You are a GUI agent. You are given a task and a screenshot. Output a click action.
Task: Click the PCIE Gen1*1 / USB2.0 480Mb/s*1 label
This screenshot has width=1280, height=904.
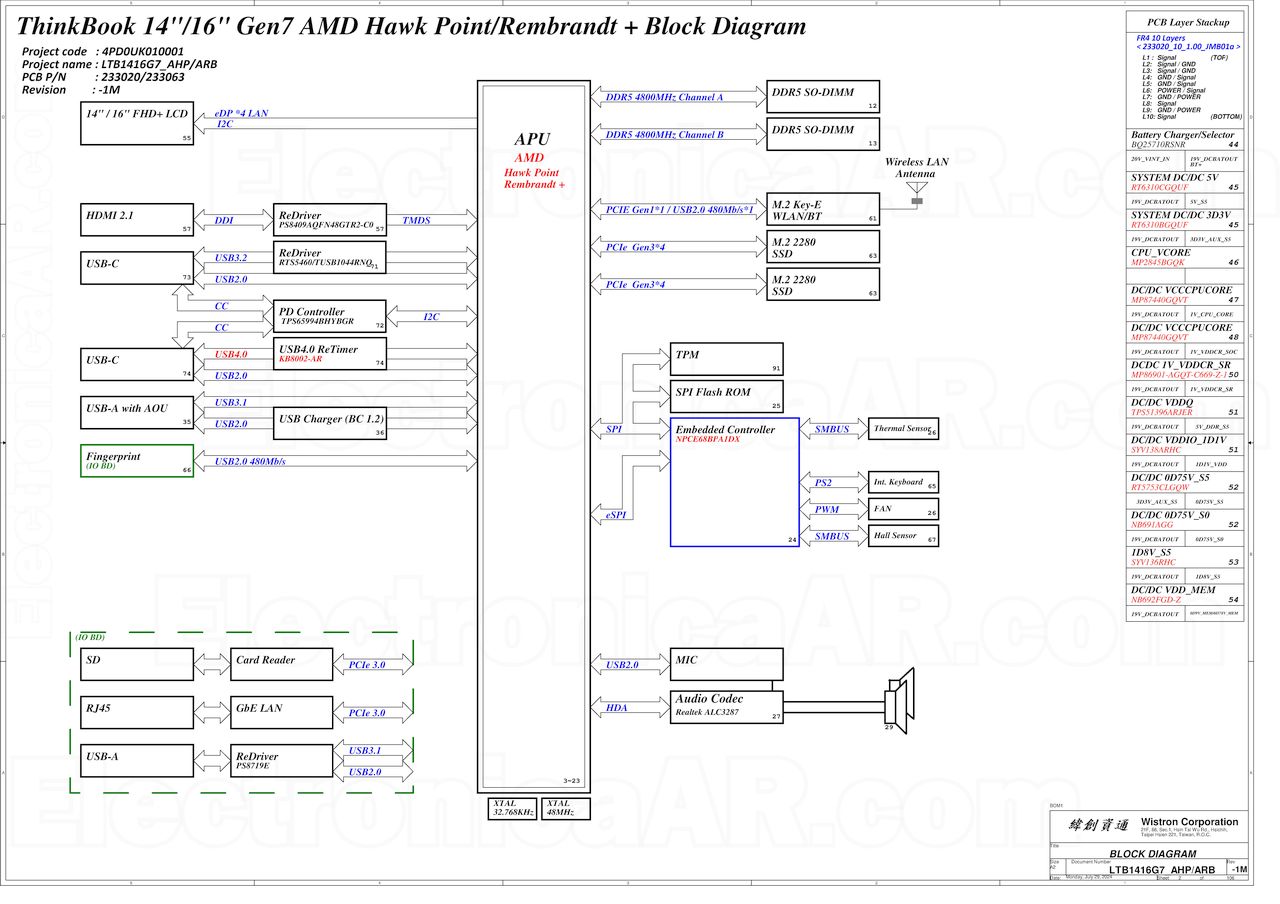680,209
